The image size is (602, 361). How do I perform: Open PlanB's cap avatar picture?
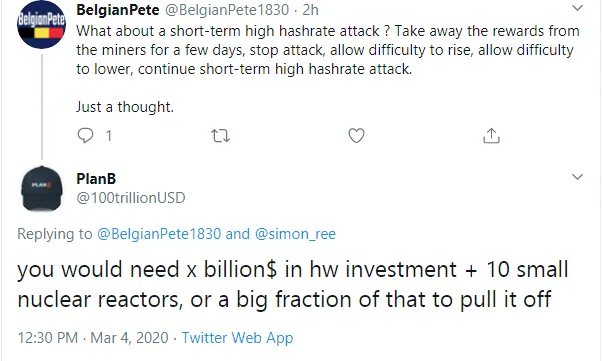click(x=41, y=189)
